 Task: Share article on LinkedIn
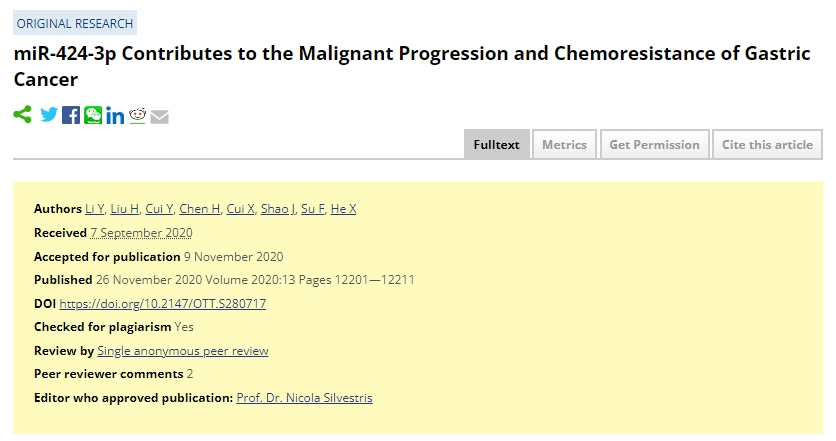coord(115,115)
